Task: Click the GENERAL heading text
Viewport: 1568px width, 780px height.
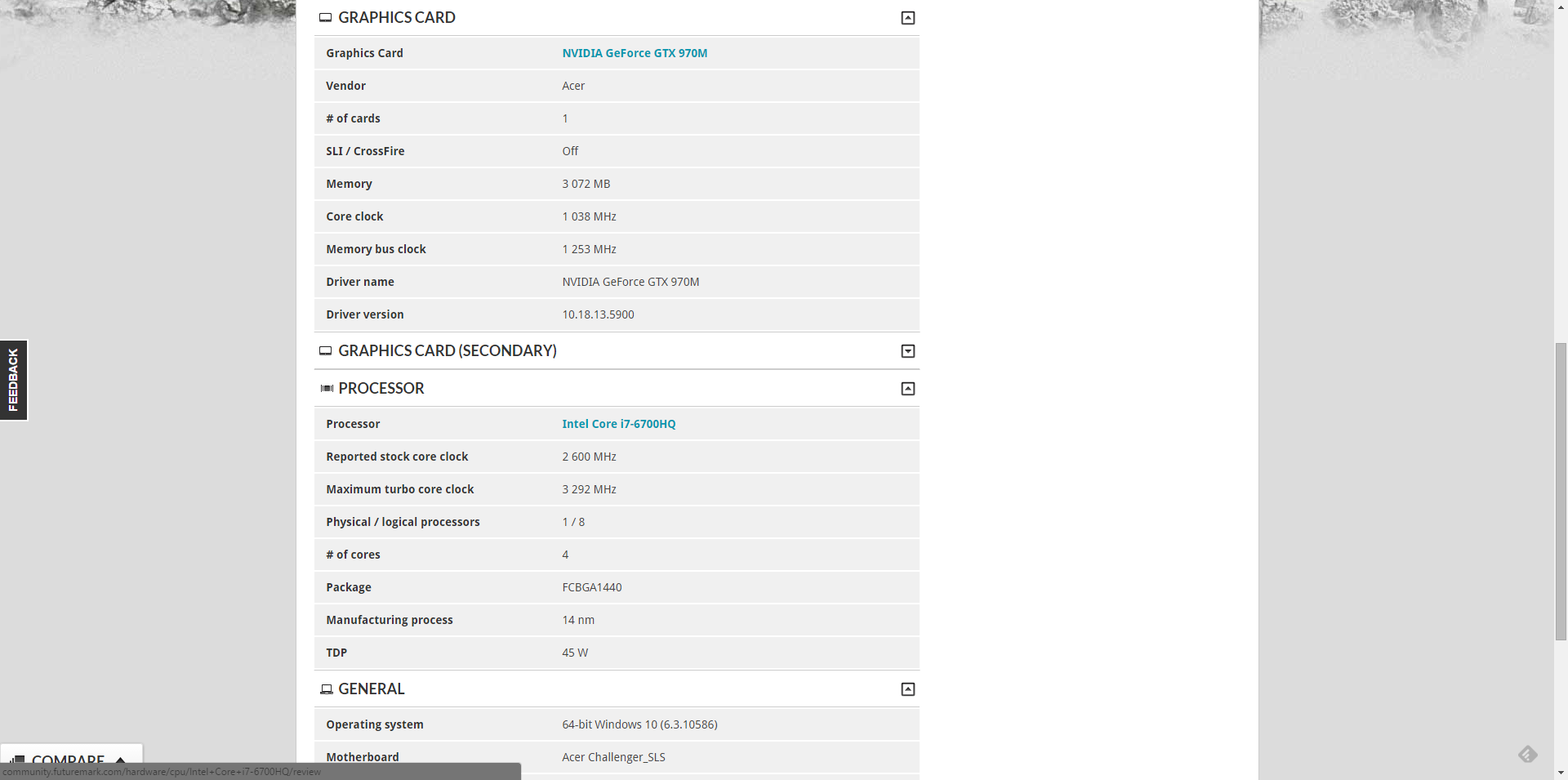Action: pyautogui.click(x=372, y=689)
